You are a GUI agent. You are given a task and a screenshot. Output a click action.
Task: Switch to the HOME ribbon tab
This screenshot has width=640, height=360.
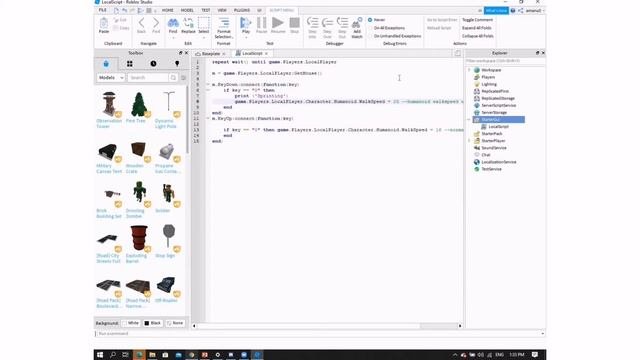tap(168, 10)
